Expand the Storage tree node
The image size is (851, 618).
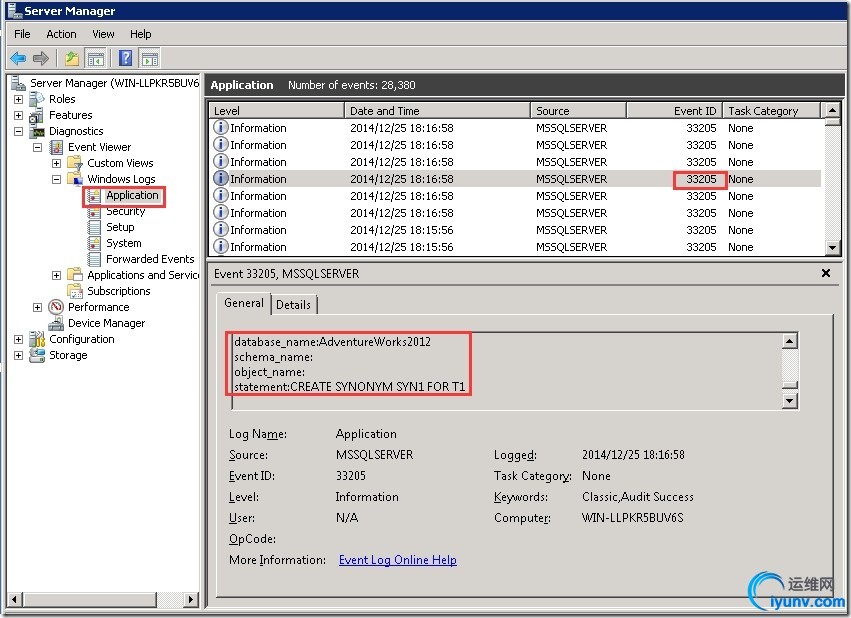tap(19, 355)
